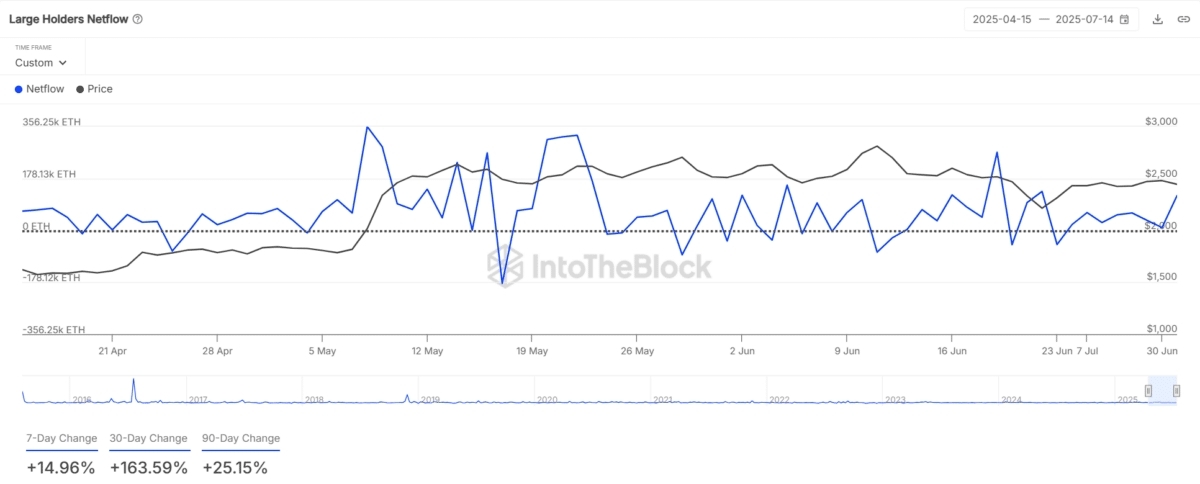Select the 30-Day Change stat
The height and width of the screenshot is (484, 1200).
pyautogui.click(x=149, y=438)
